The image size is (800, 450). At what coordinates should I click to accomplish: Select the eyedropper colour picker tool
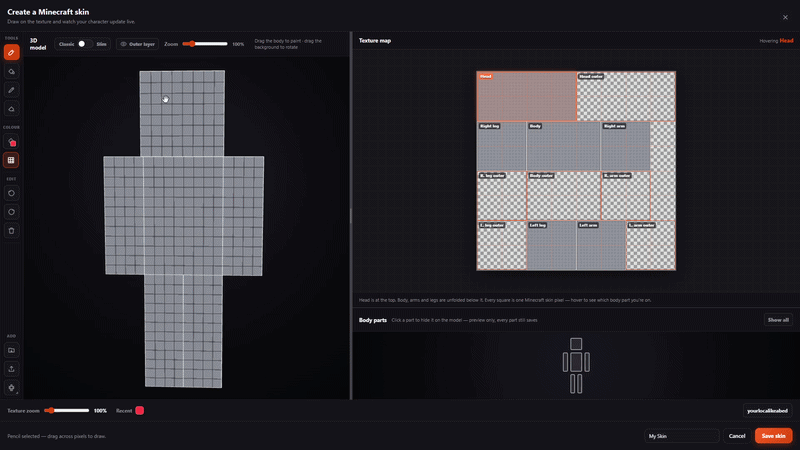(x=11, y=90)
